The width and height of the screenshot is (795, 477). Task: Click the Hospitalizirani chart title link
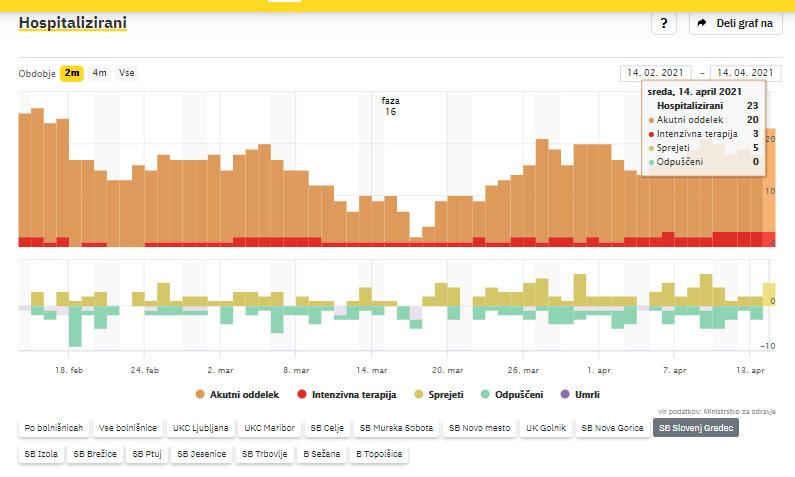[73, 22]
